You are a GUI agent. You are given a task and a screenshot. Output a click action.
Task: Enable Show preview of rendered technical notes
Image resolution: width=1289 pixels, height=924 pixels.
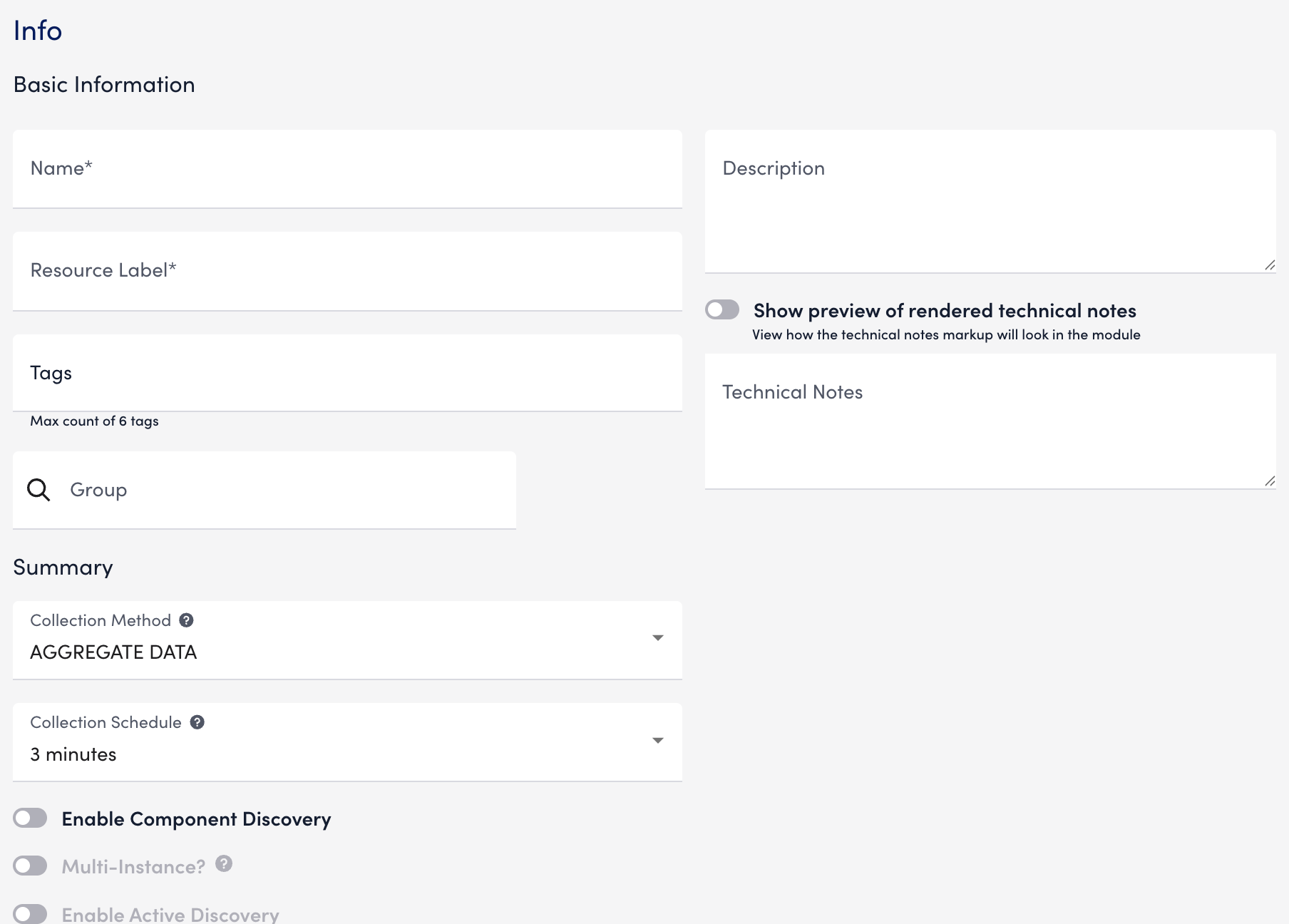pos(721,309)
